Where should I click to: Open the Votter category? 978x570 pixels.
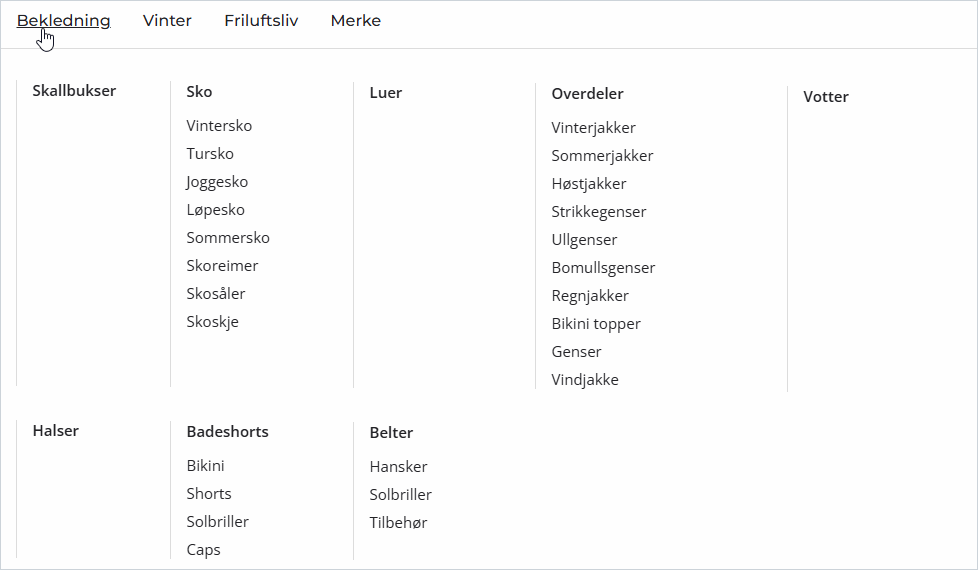[x=826, y=97]
